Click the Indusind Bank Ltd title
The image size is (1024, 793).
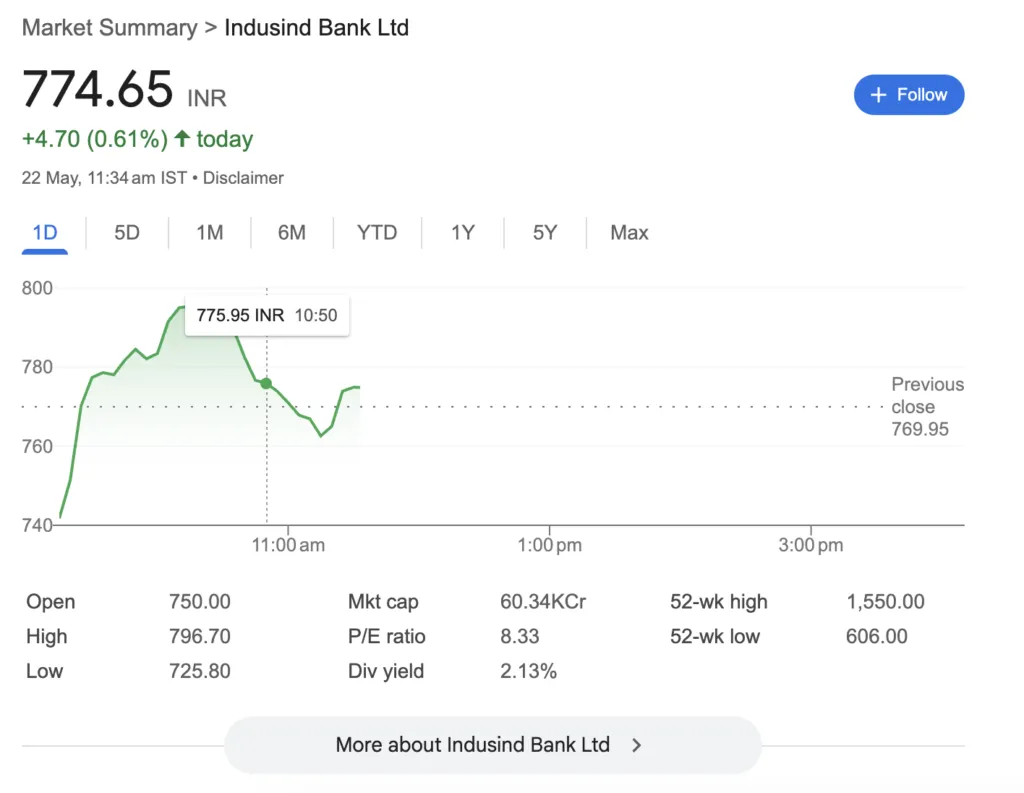tap(317, 27)
